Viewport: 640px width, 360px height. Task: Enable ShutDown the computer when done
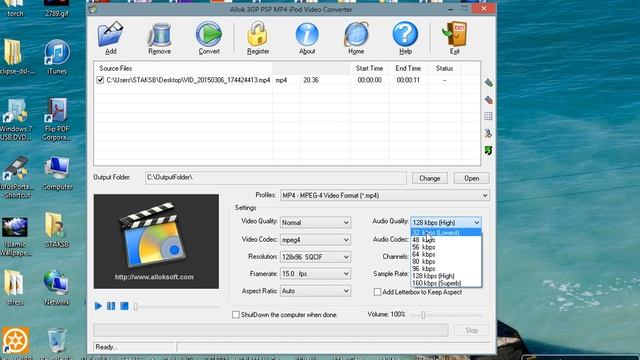[236, 315]
